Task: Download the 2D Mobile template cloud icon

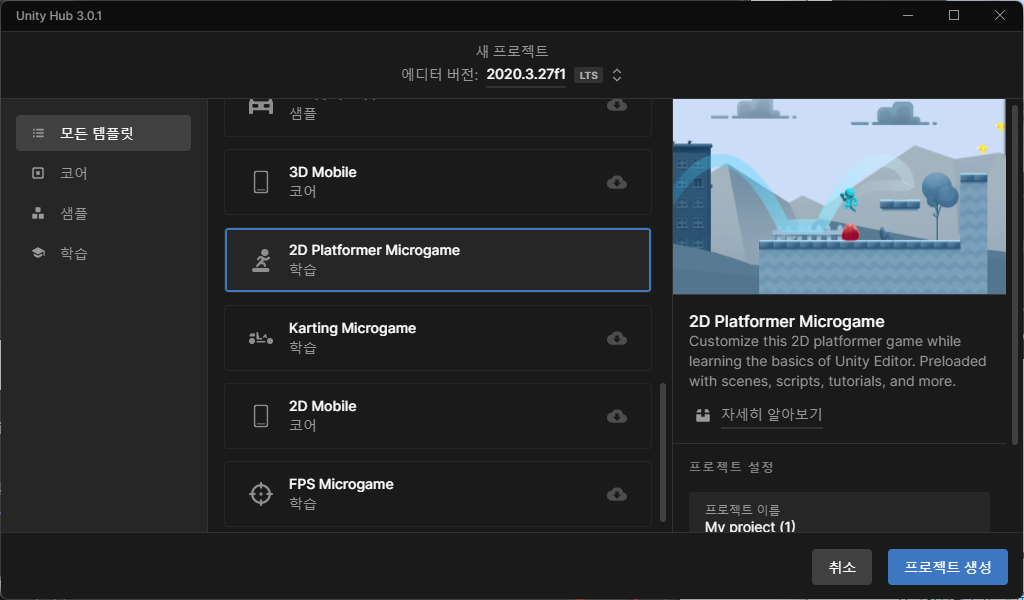Action: (x=616, y=416)
